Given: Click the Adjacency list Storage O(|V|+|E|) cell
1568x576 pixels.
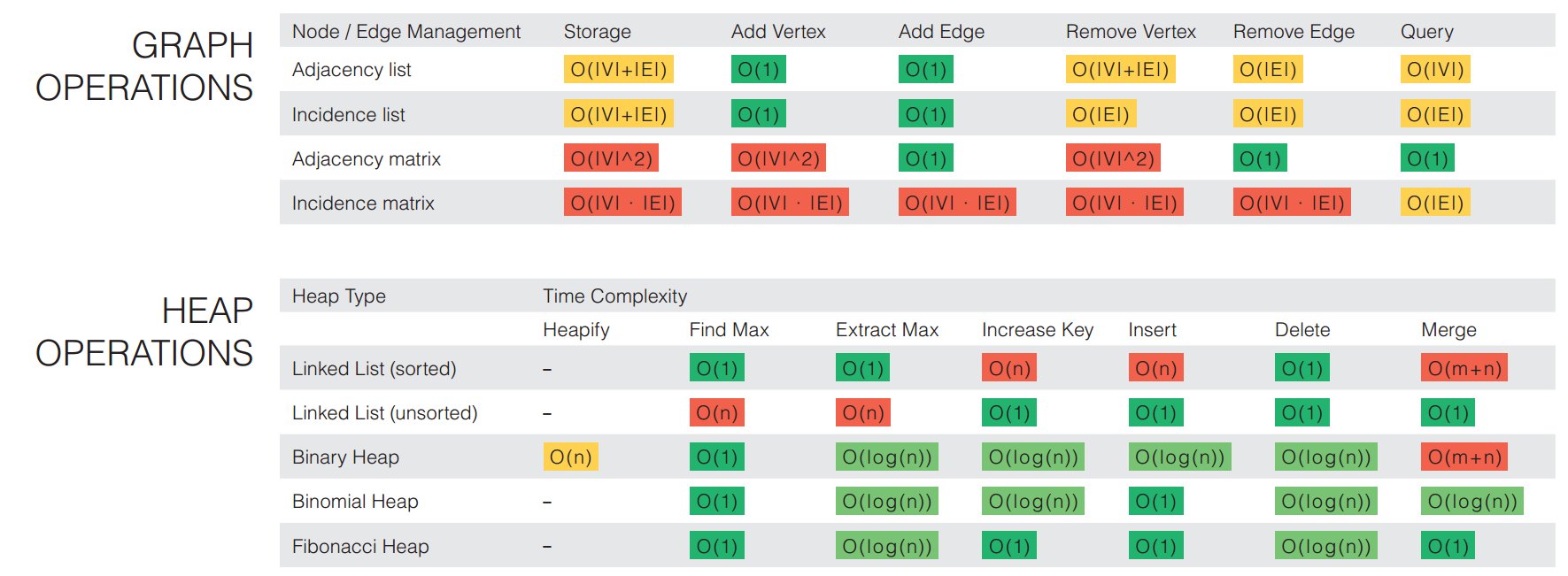Looking at the screenshot, I should pyautogui.click(x=618, y=69).
